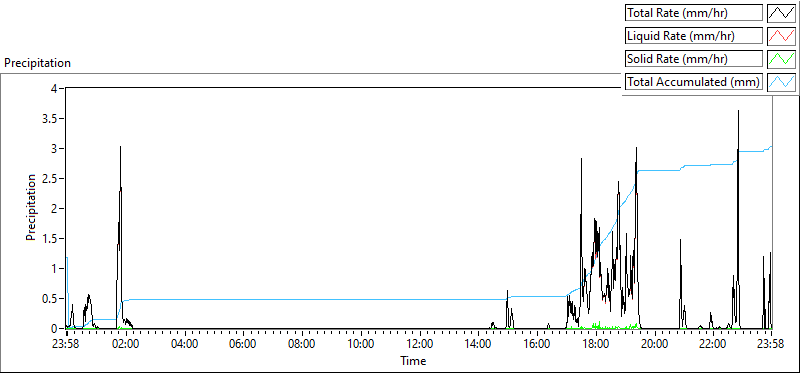The height and width of the screenshot is (373, 800).
Task: Click the 14:00 time axis marker
Action: click(478, 343)
